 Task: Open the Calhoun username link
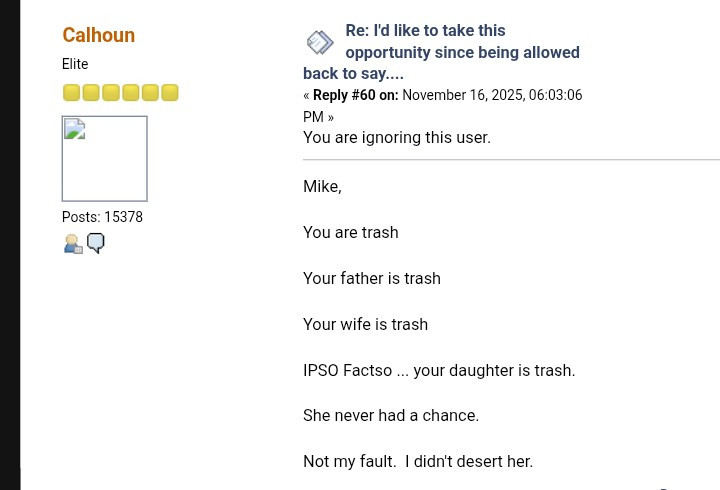pos(98,35)
